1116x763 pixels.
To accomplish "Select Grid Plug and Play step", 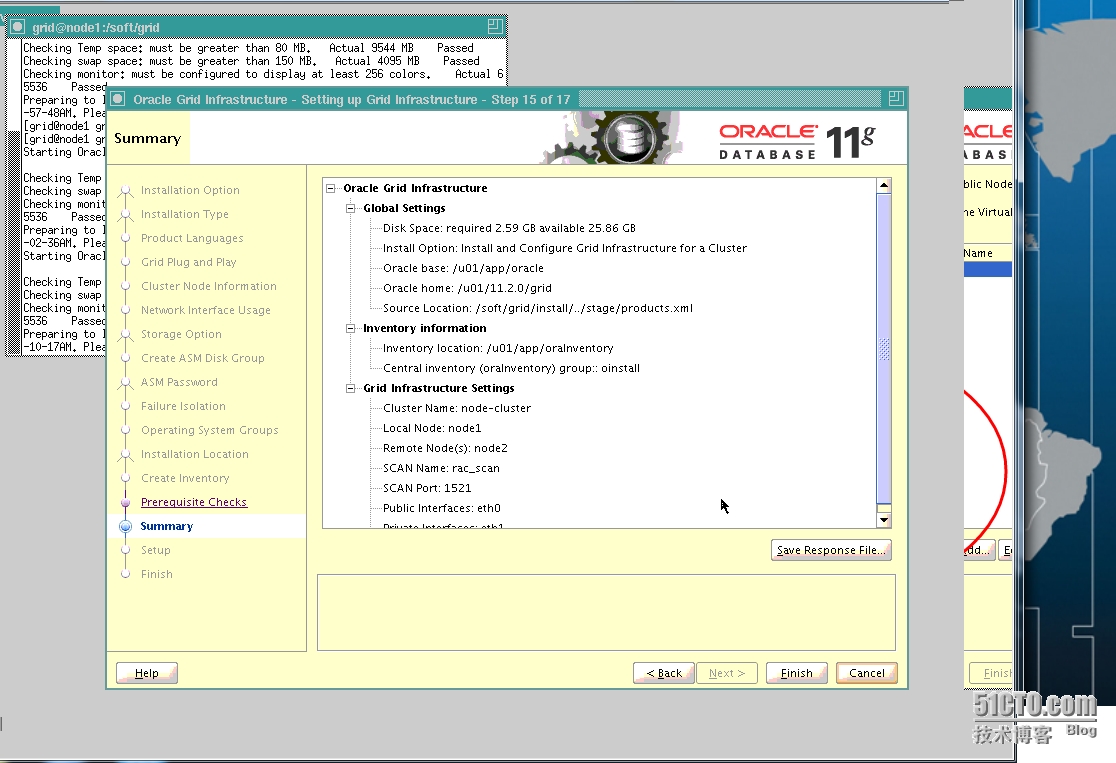I will coord(188,262).
